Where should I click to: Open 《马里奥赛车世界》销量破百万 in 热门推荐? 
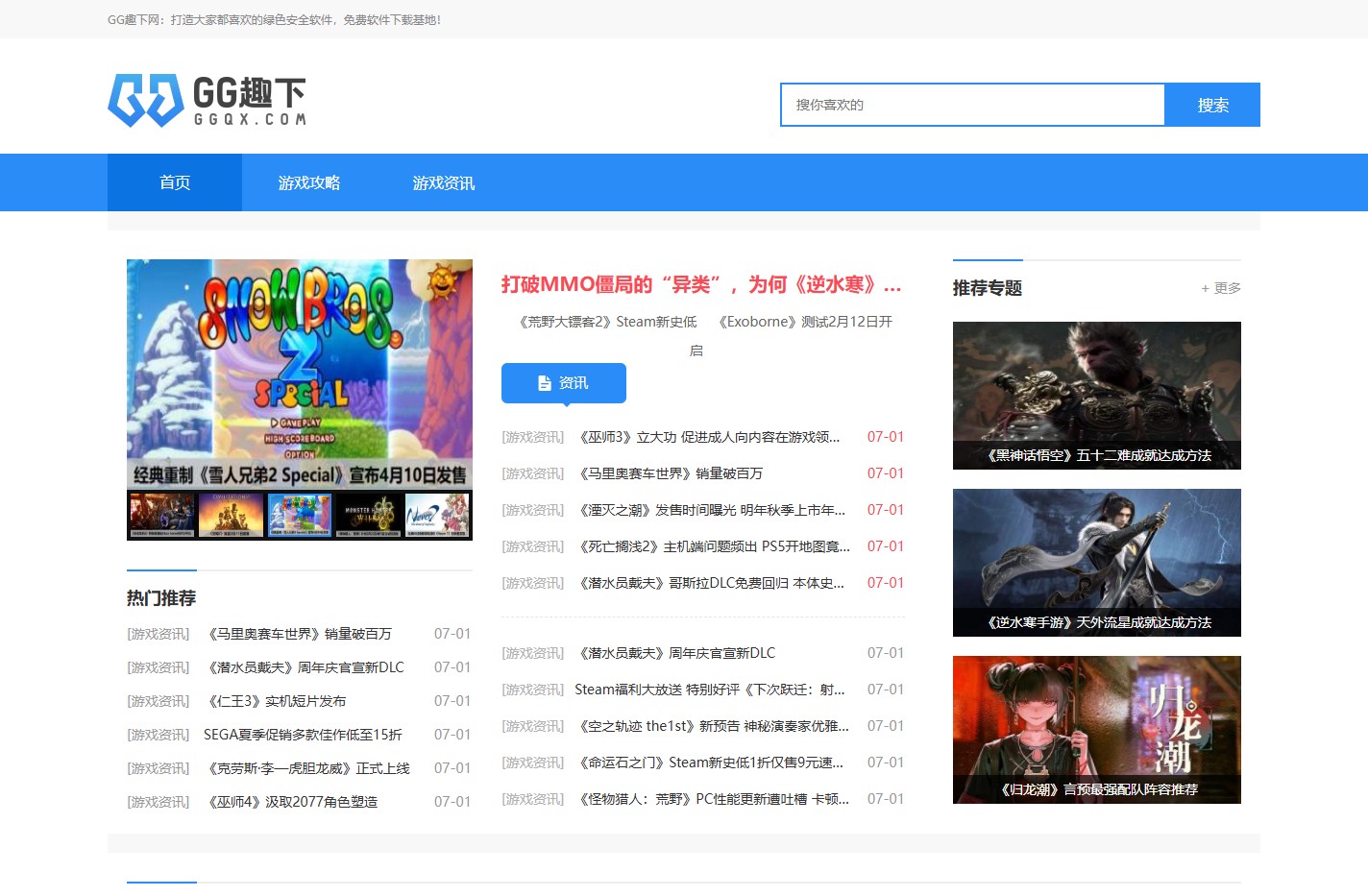298,634
